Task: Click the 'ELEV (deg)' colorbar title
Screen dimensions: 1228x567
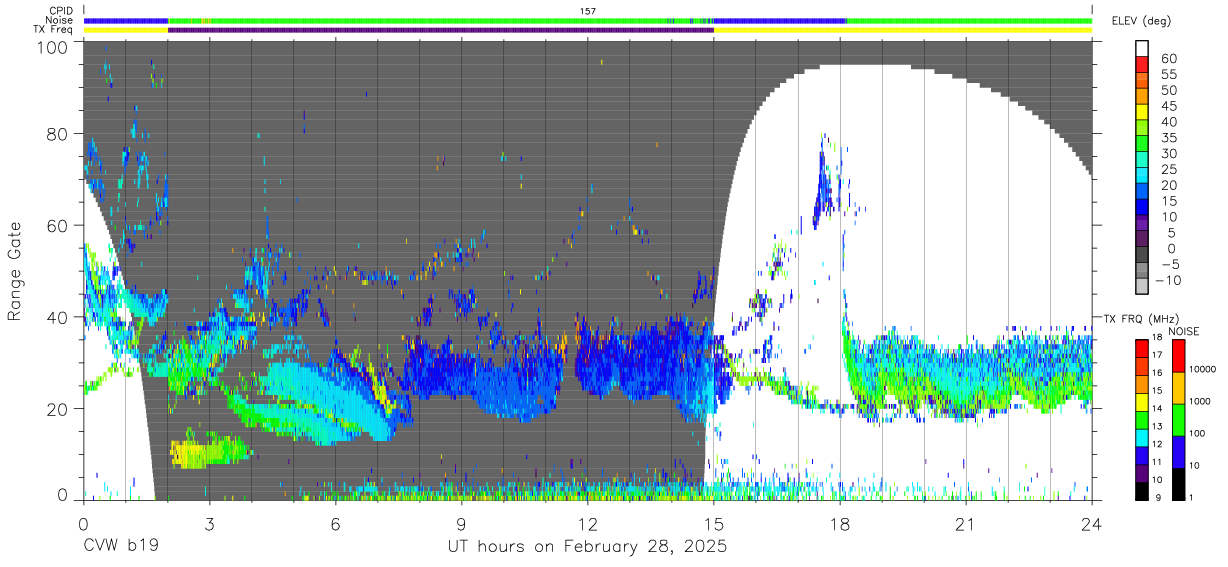Action: pyautogui.click(x=1140, y=21)
